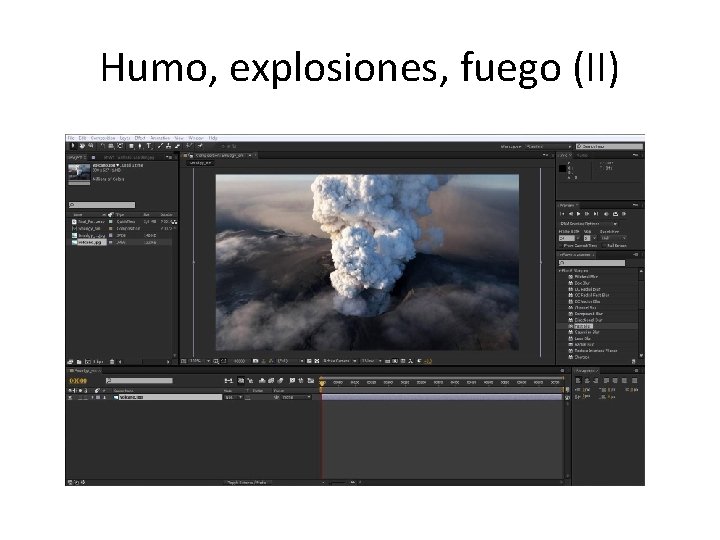Open the Composition menu
The image size is (720, 540).
pyautogui.click(x=103, y=138)
